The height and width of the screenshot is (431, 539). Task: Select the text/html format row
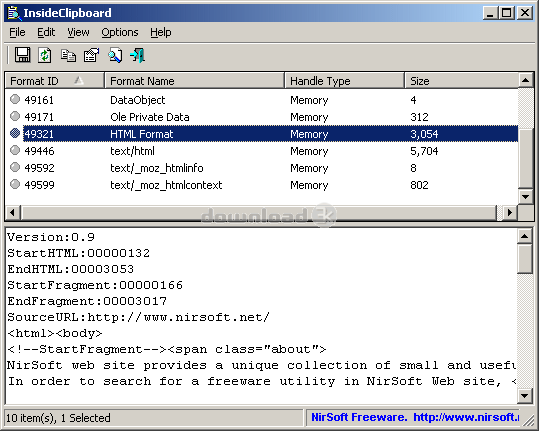(x=261, y=151)
